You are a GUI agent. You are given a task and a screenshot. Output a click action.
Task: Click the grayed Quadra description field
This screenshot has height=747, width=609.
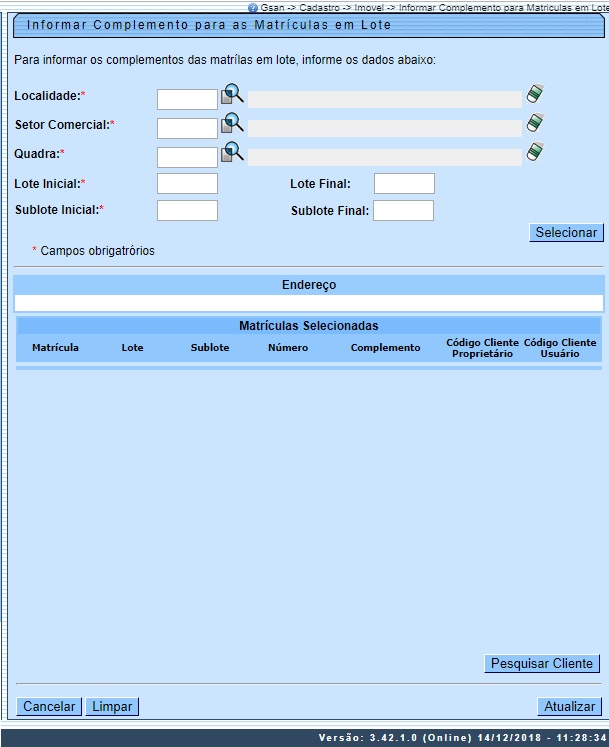[385, 158]
